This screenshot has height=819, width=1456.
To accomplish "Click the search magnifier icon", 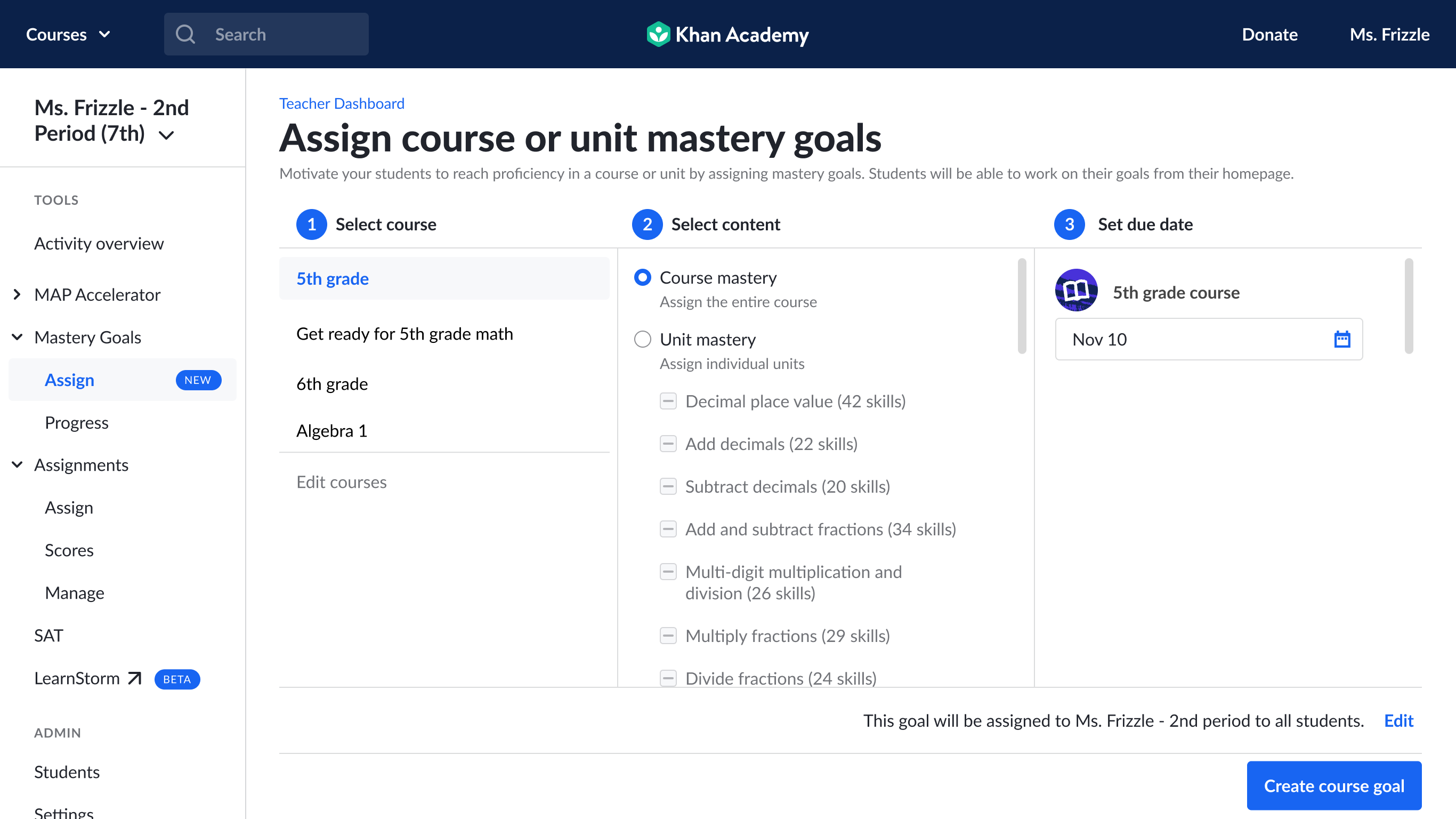I will pyautogui.click(x=185, y=35).
